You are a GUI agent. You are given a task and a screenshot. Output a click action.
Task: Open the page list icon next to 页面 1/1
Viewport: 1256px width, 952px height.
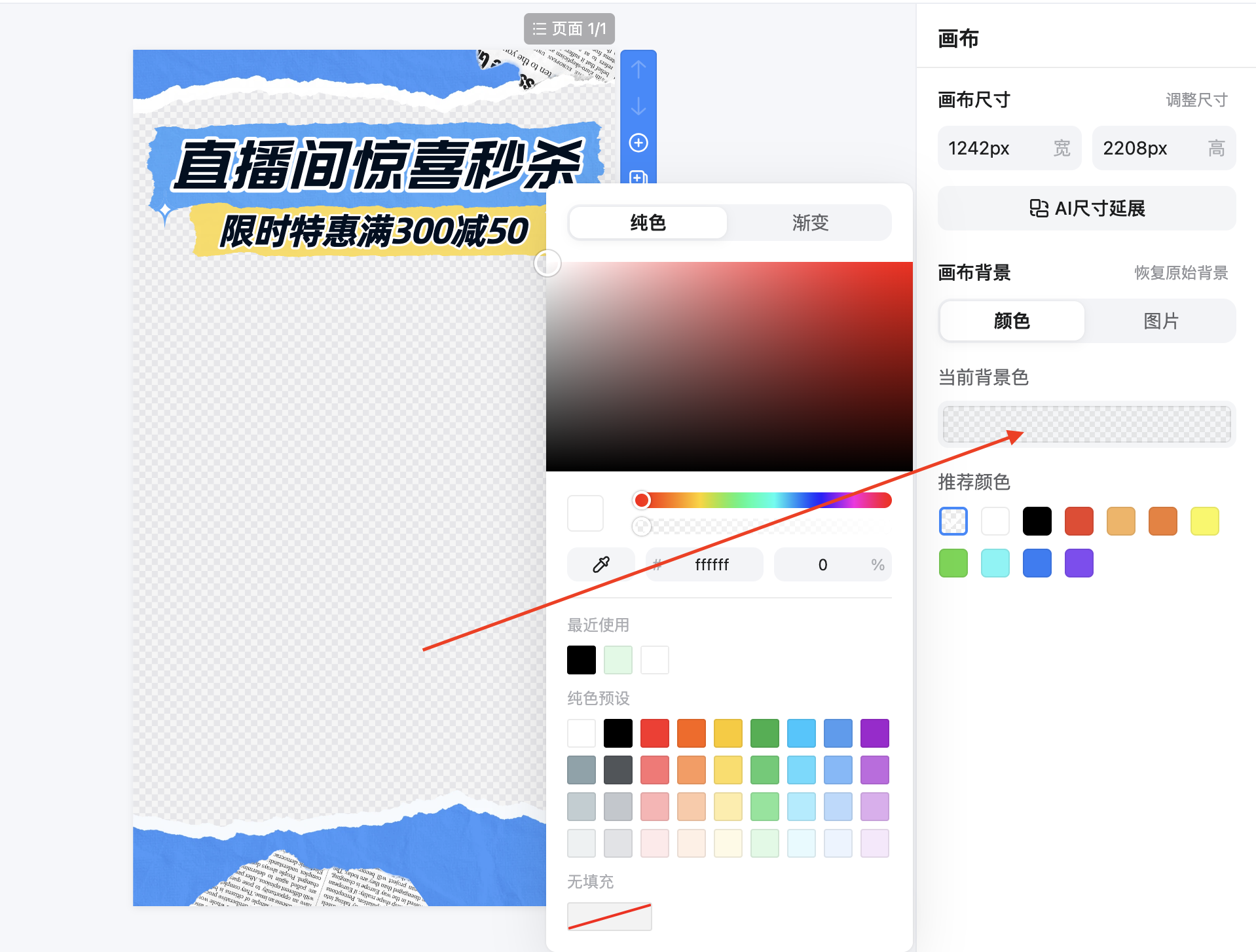pyautogui.click(x=540, y=28)
